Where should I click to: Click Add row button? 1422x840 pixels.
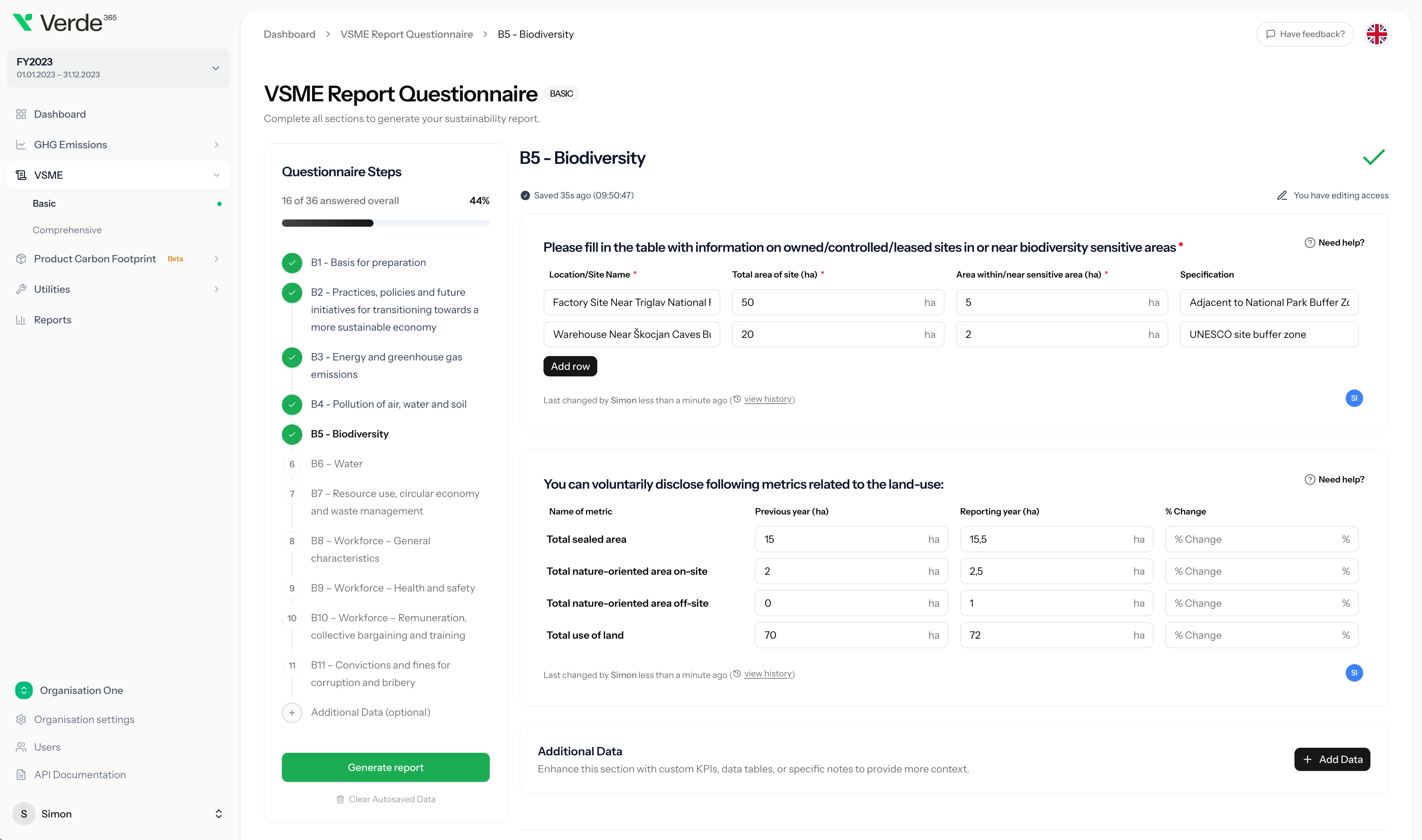[570, 366]
